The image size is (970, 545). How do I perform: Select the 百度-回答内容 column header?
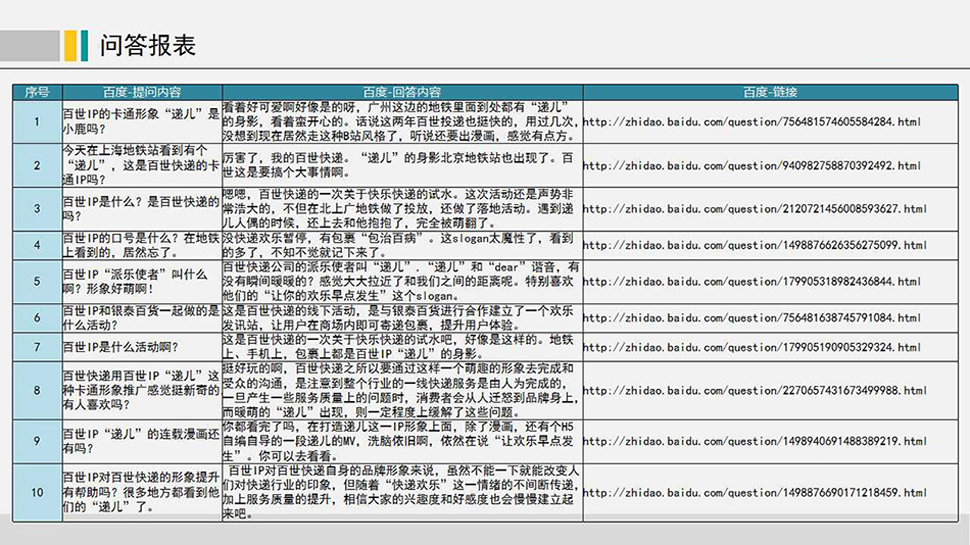(401, 92)
